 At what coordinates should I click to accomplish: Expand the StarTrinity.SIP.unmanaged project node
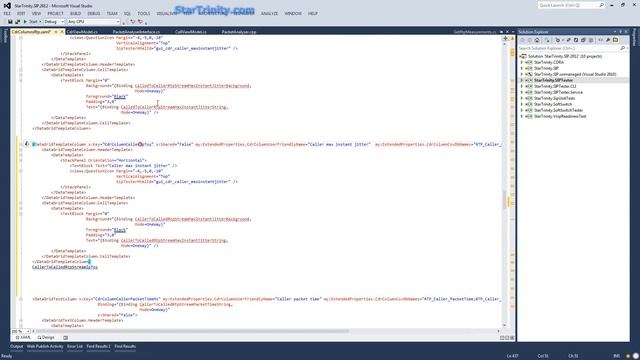[x=522, y=74]
